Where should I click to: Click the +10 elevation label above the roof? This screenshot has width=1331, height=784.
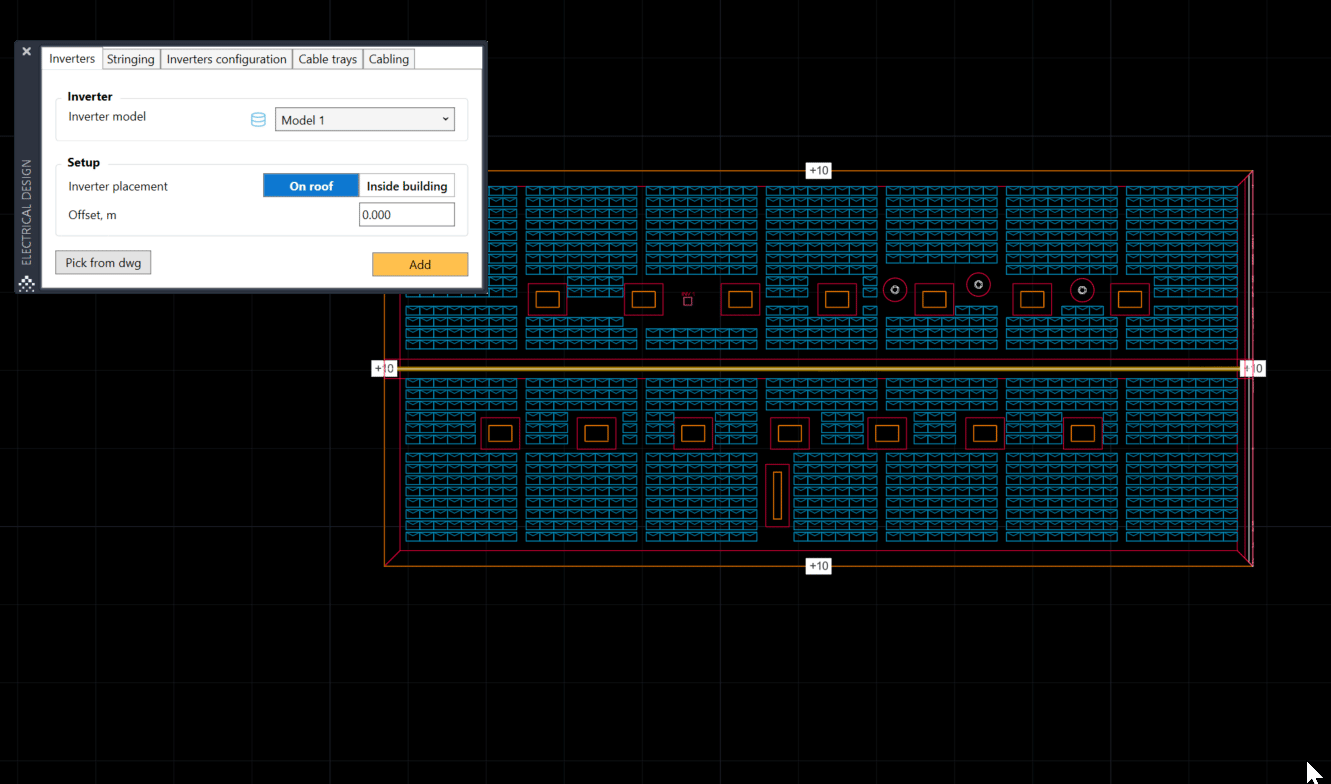tap(818, 170)
